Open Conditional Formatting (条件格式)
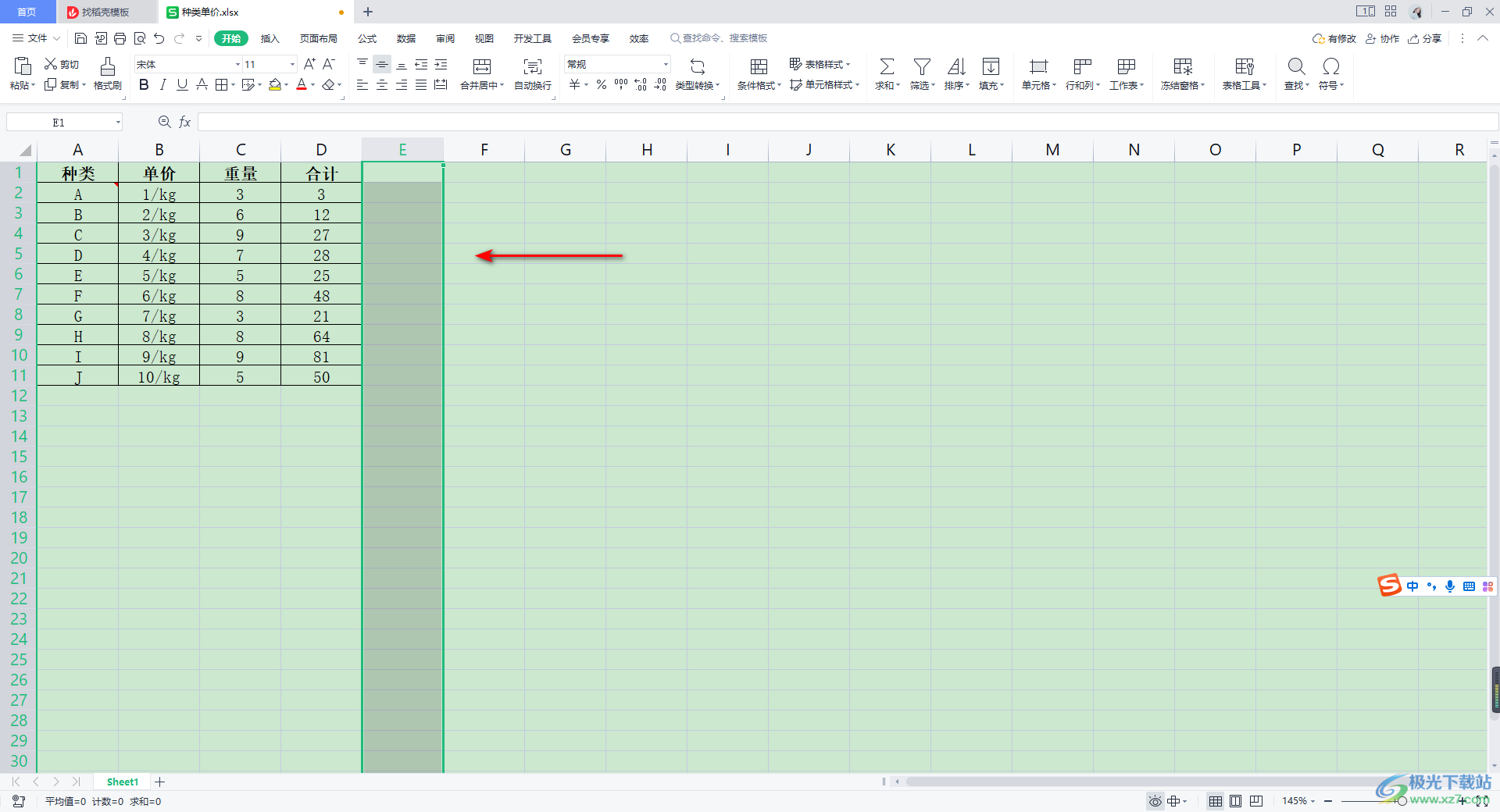The image size is (1500, 812). point(759,73)
